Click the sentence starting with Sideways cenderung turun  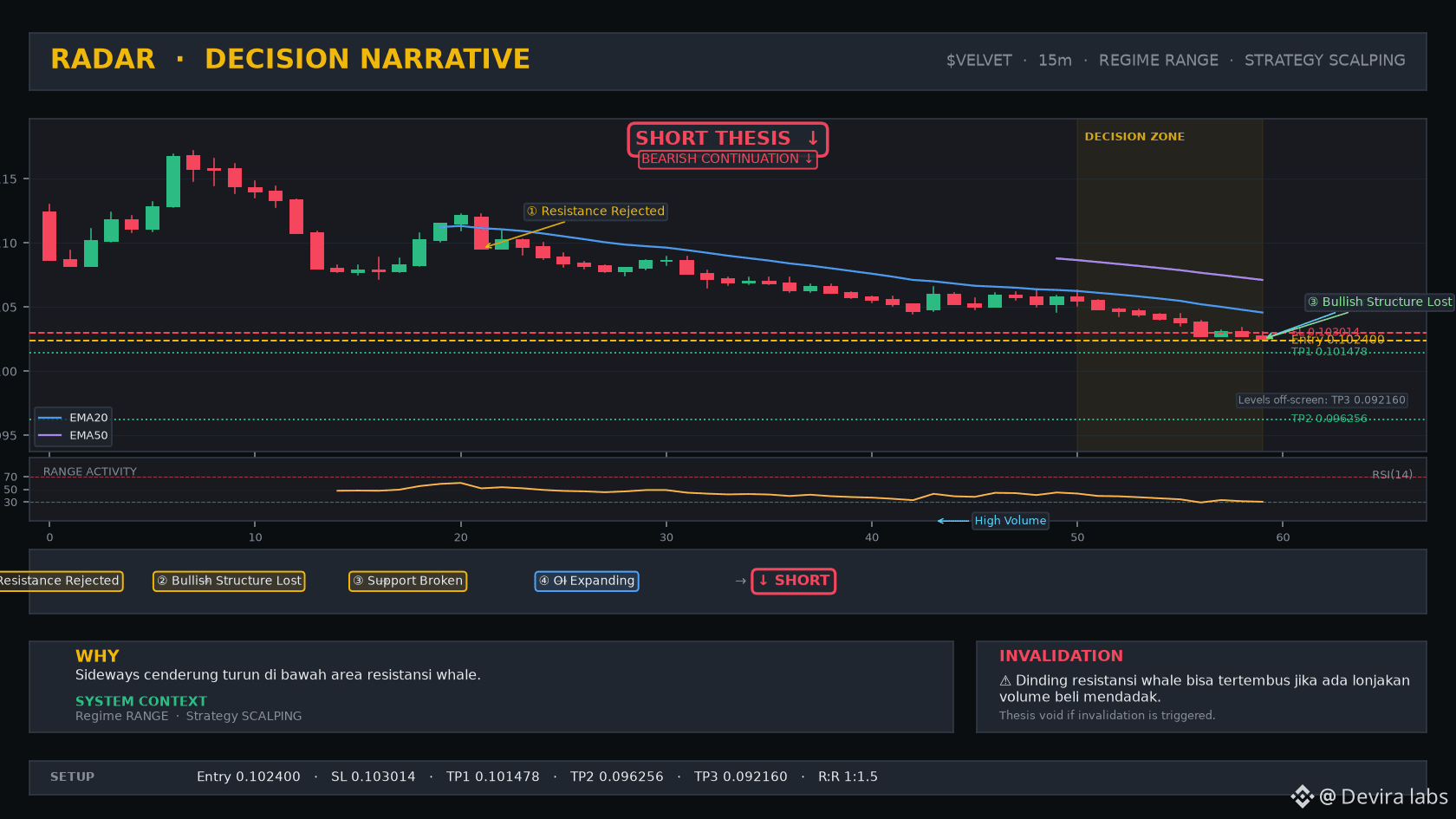tap(278, 675)
